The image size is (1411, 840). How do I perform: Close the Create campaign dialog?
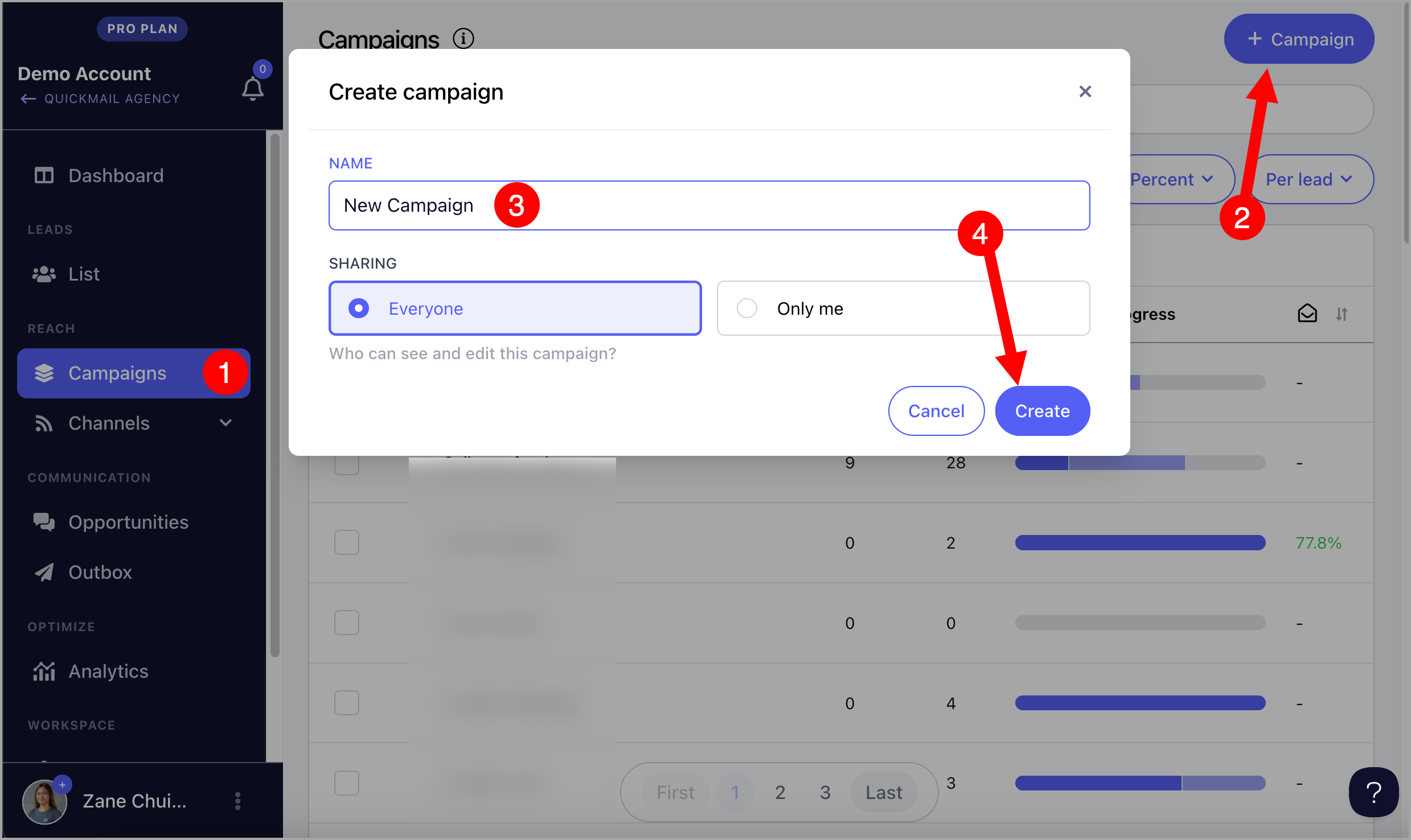click(1085, 92)
